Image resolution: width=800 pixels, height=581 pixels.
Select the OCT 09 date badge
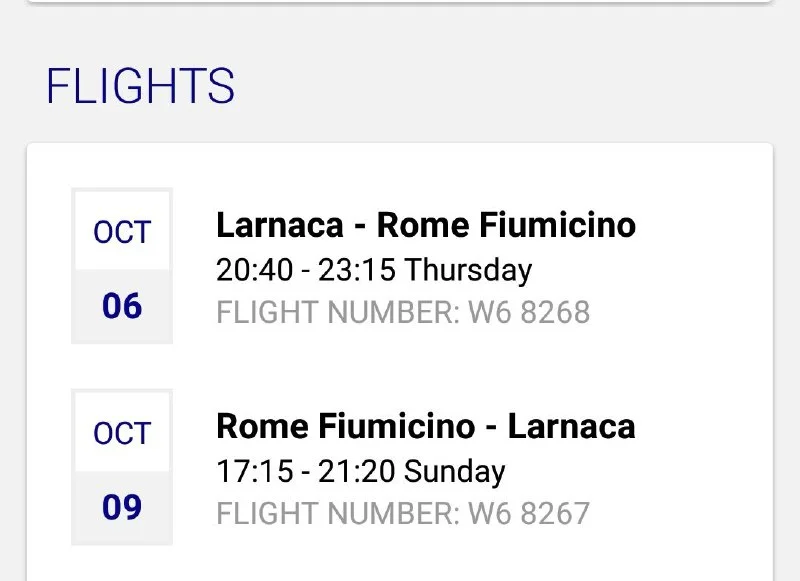coord(122,467)
